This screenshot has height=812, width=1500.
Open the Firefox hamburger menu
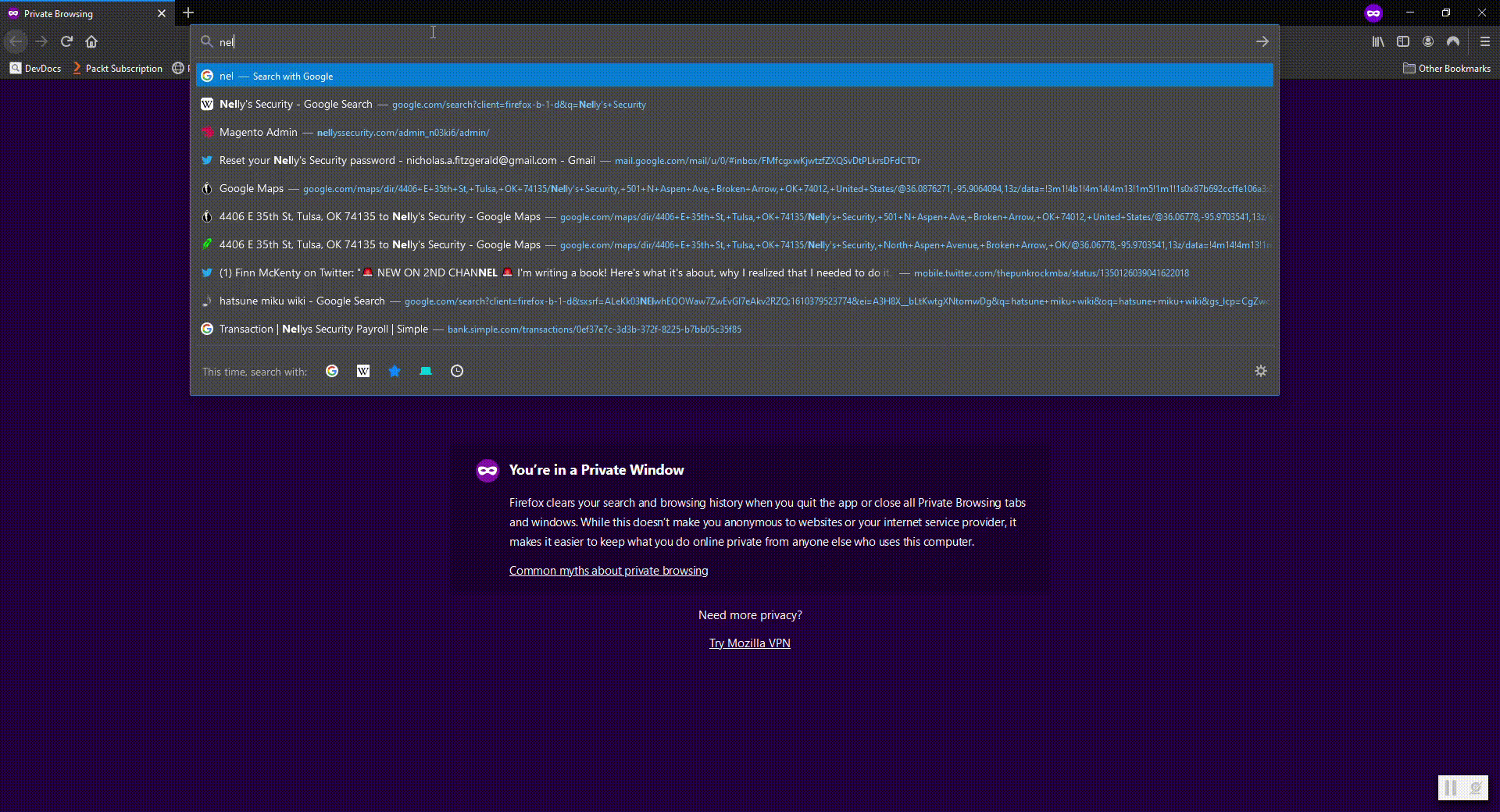1485,41
